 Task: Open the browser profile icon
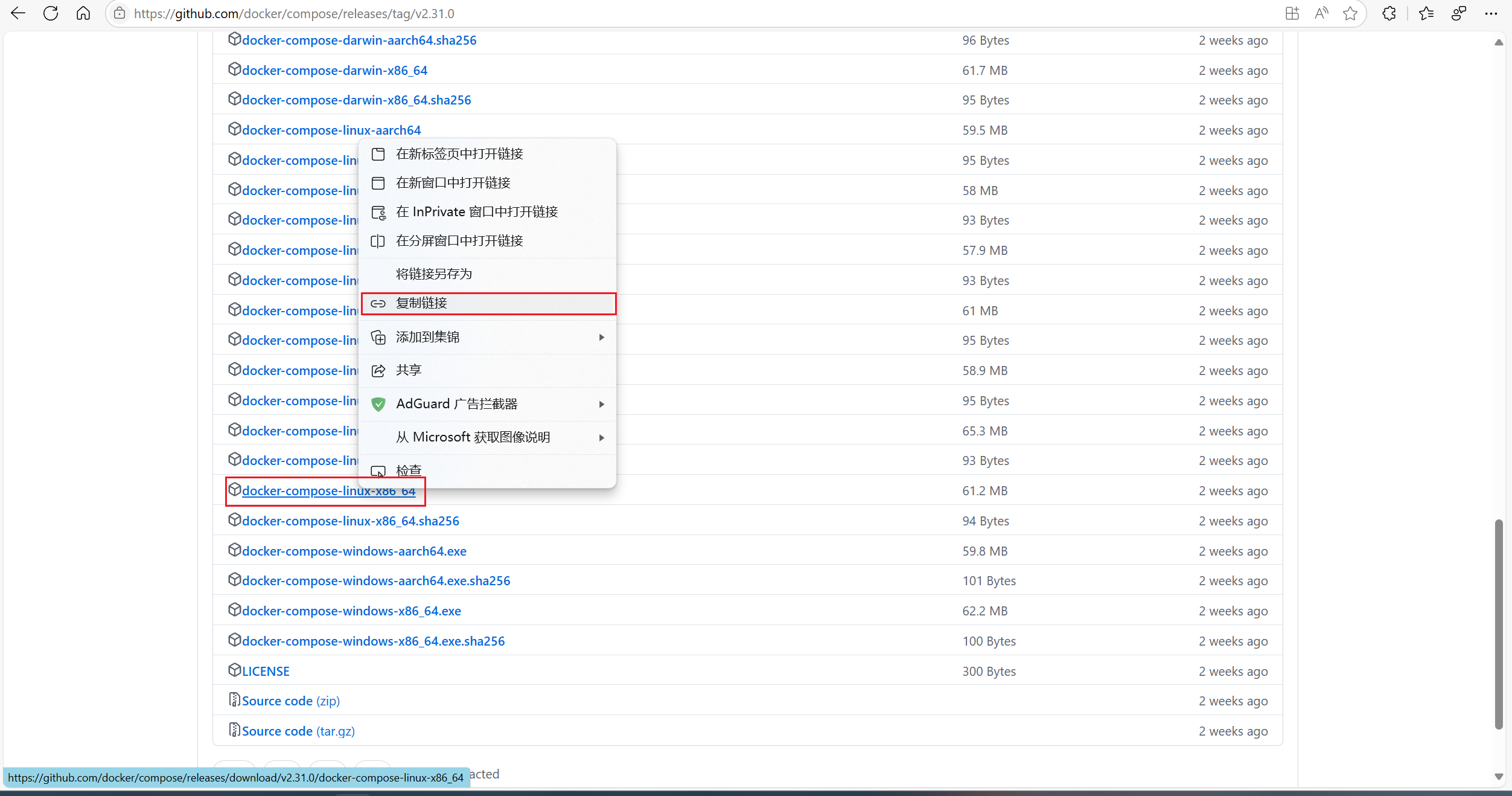1459,13
